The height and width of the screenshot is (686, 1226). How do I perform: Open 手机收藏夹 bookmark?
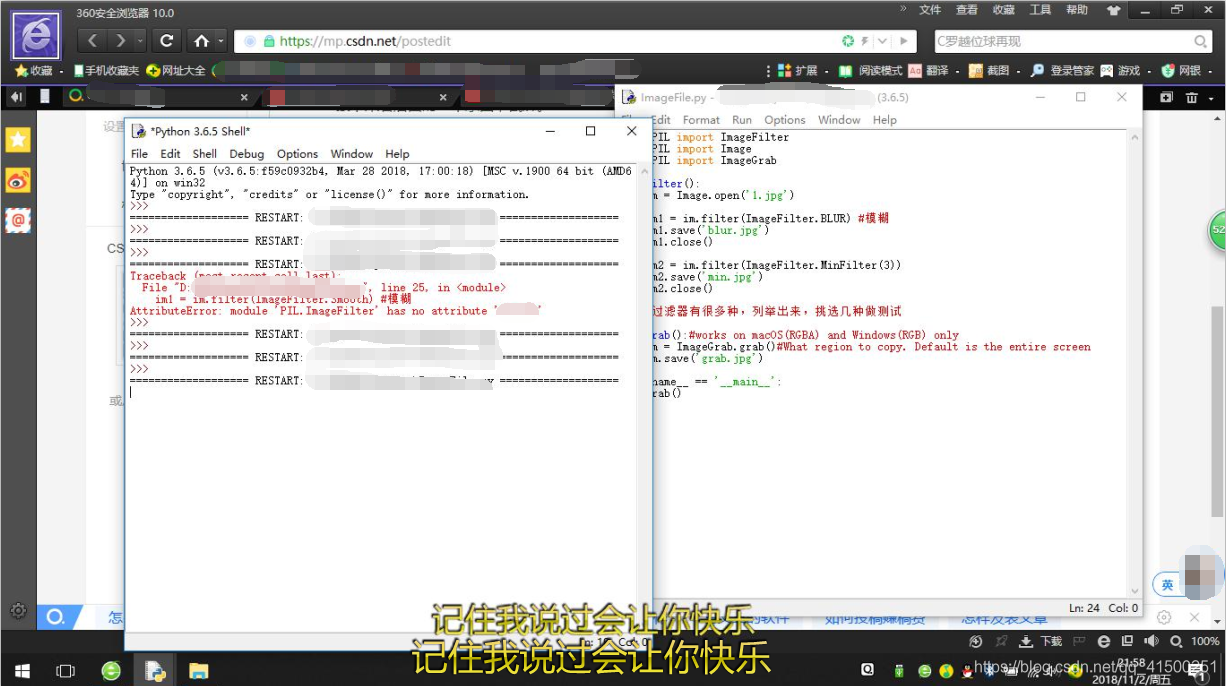pyautogui.click(x=106, y=71)
